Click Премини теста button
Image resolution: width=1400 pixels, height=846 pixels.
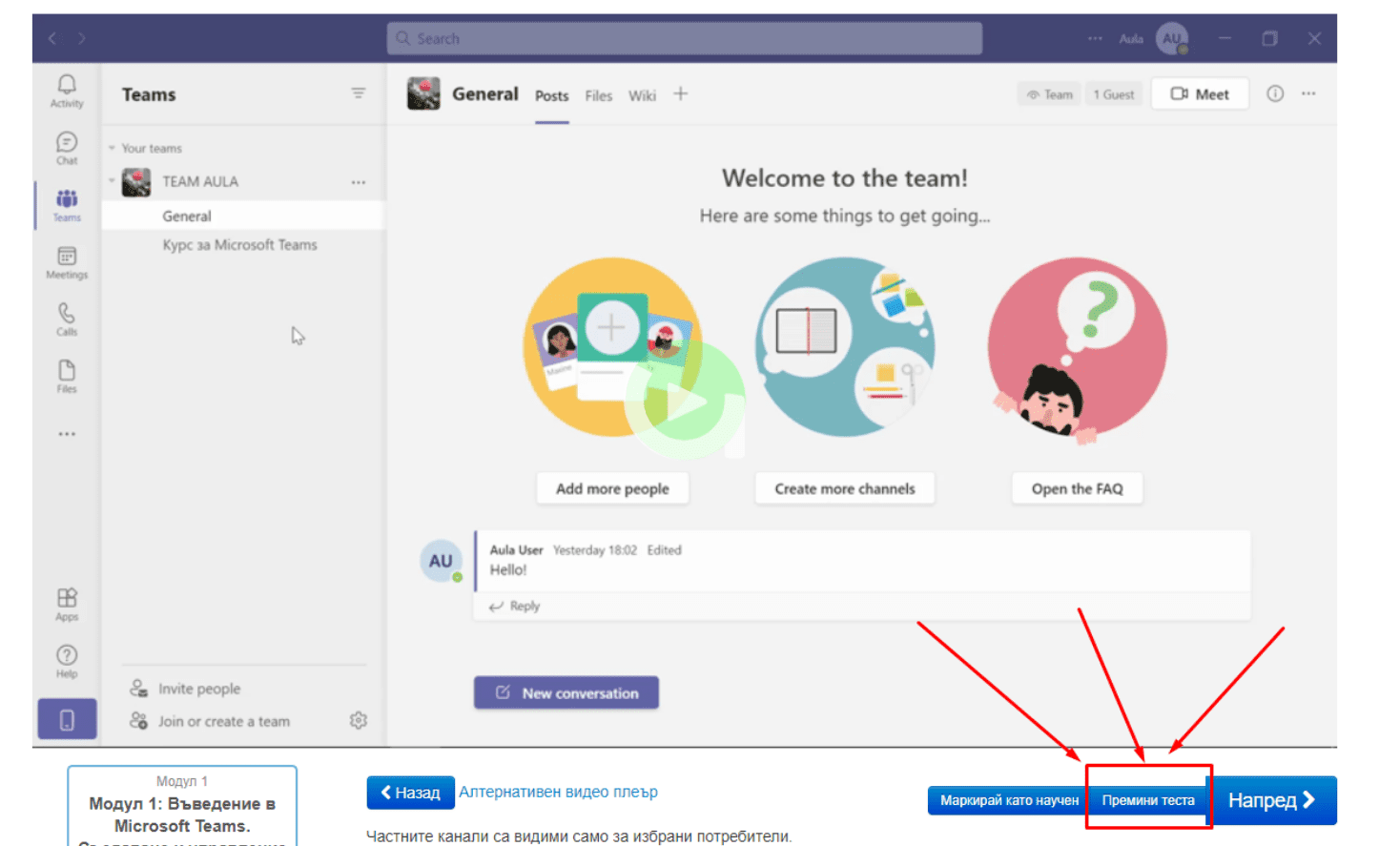1148,800
